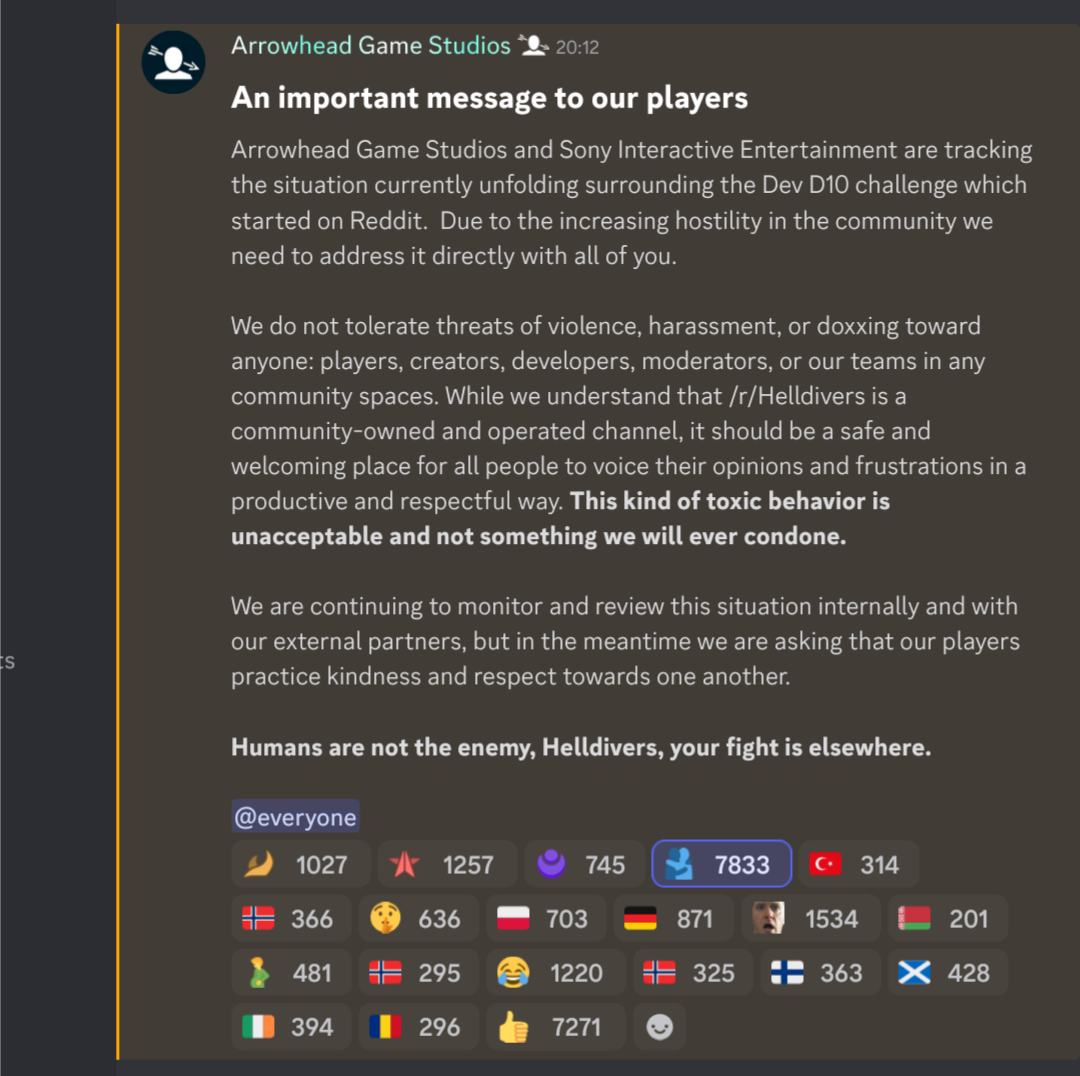The width and height of the screenshot is (1080, 1076).
Task: Click the Irish flag reaction with 394
Action: (292, 1027)
